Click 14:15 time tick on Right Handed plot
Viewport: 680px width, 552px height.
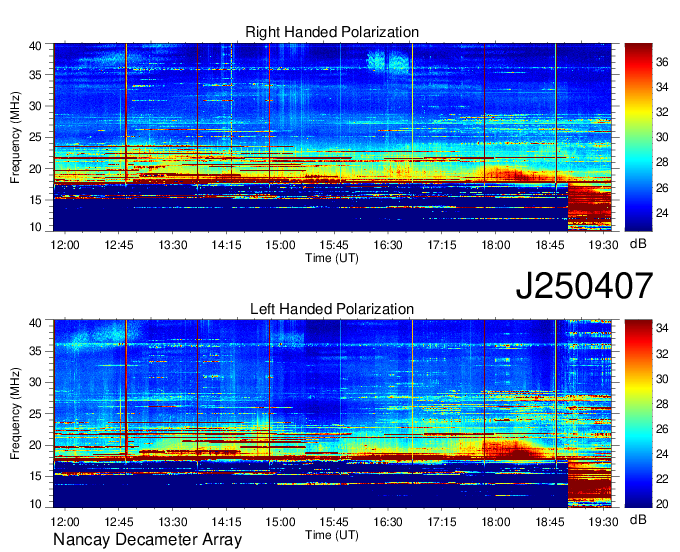pyautogui.click(x=226, y=245)
